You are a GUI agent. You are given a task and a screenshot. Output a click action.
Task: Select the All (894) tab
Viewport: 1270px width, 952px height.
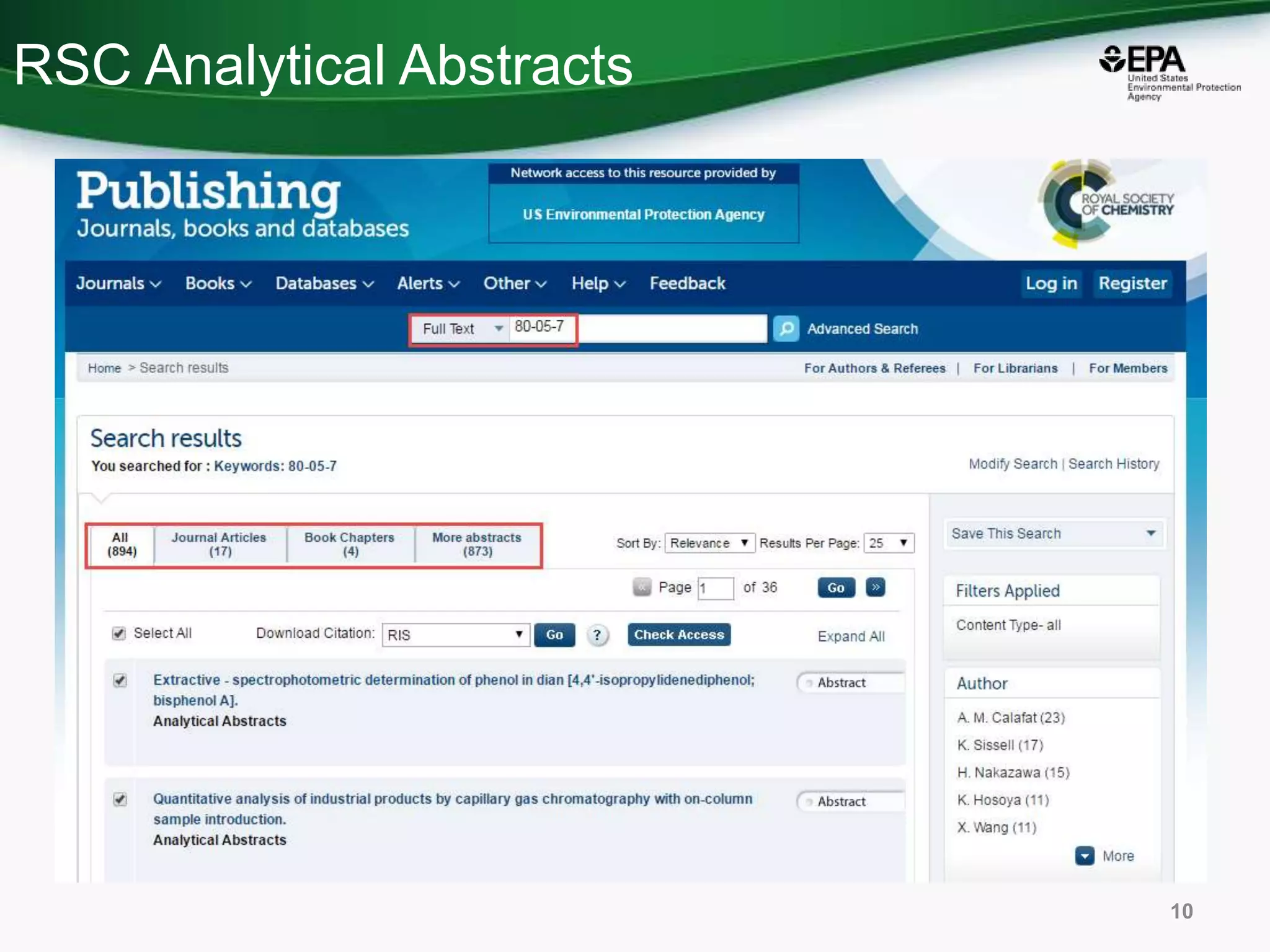(x=122, y=544)
